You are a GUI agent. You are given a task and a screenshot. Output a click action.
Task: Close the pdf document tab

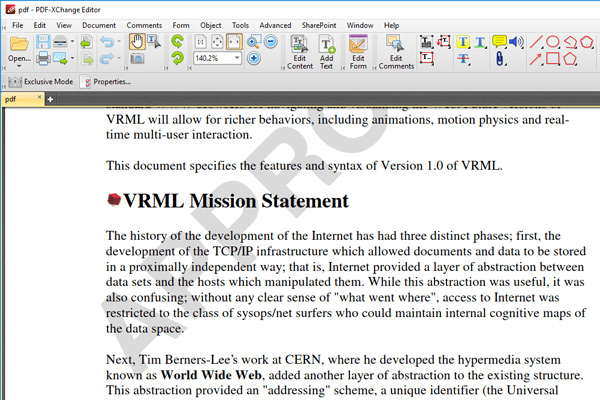(39, 97)
